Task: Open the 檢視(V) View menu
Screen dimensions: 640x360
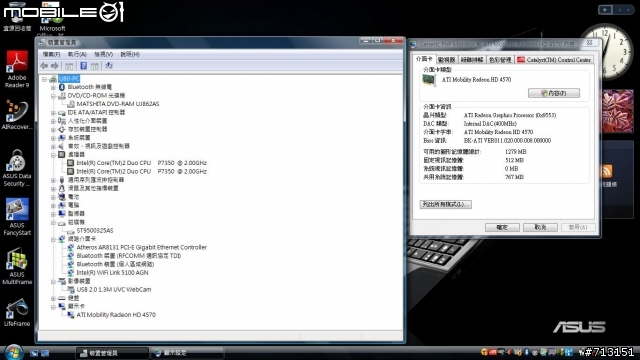Action: (103, 54)
